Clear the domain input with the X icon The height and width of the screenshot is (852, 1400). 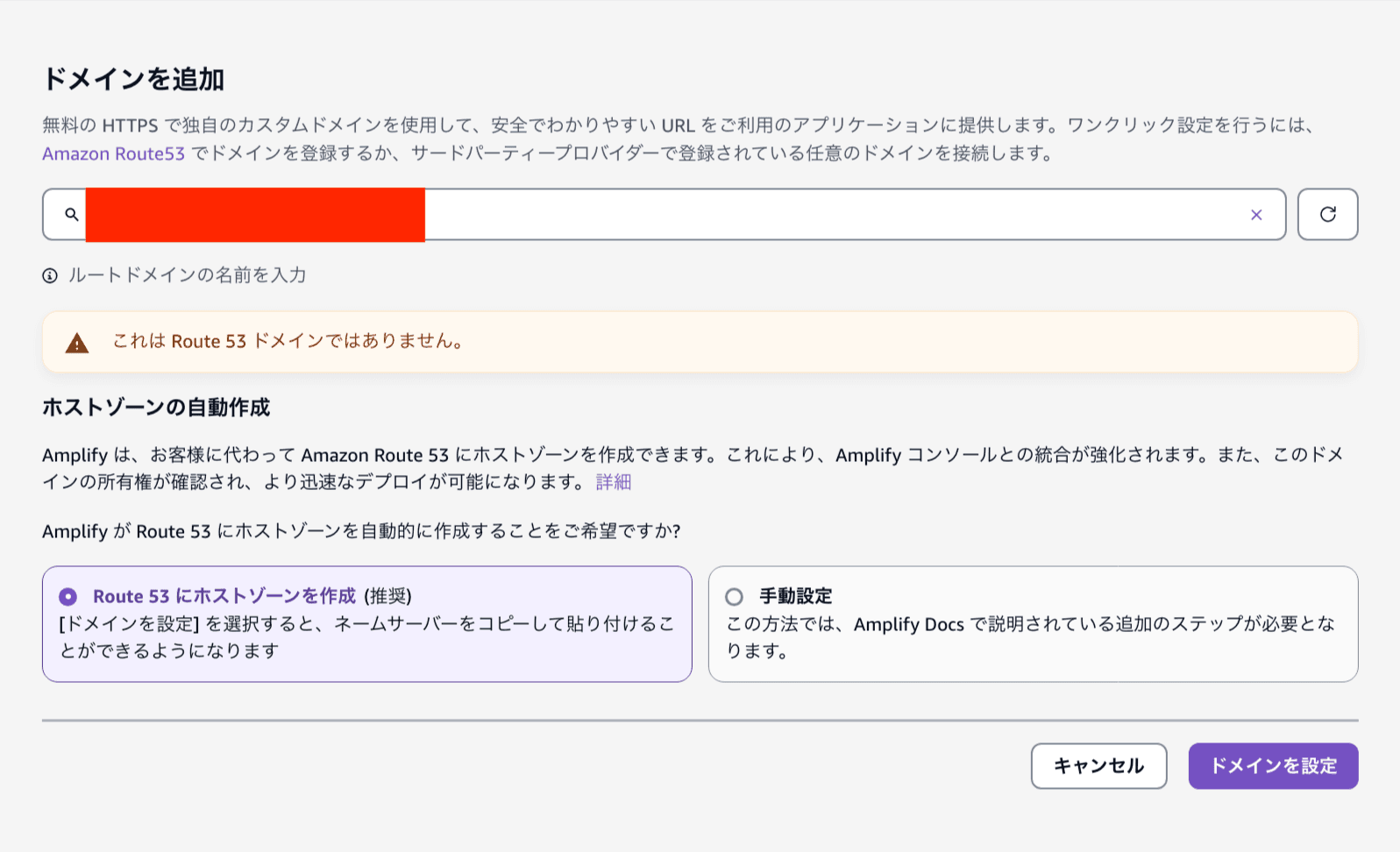pos(1256,215)
